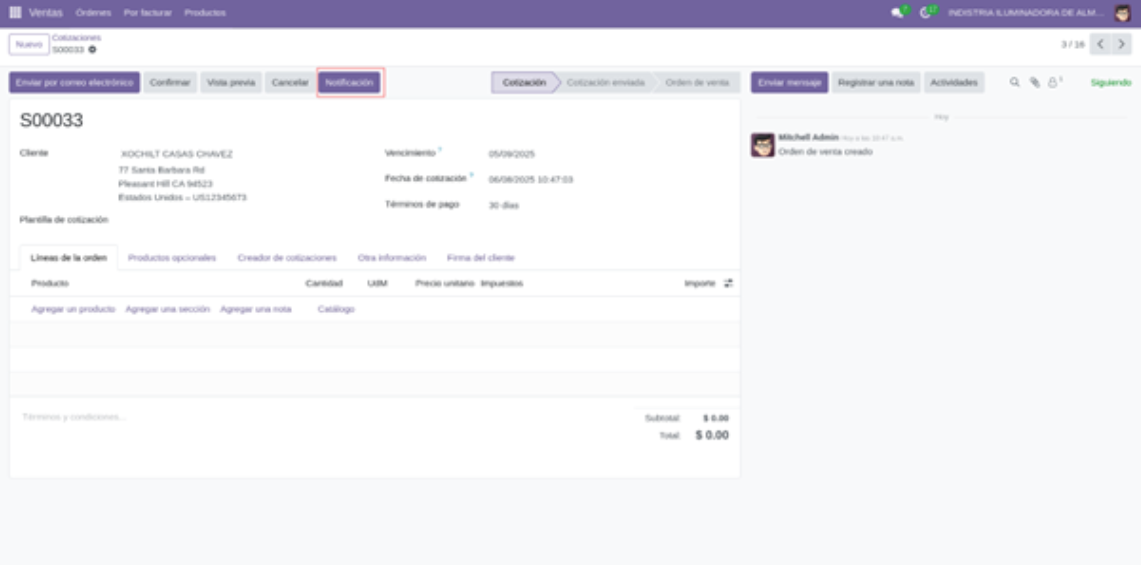Click the gear icon beside S00033 breadcrumb
This screenshot has height=565, width=1141.
pyautogui.click(x=92, y=50)
